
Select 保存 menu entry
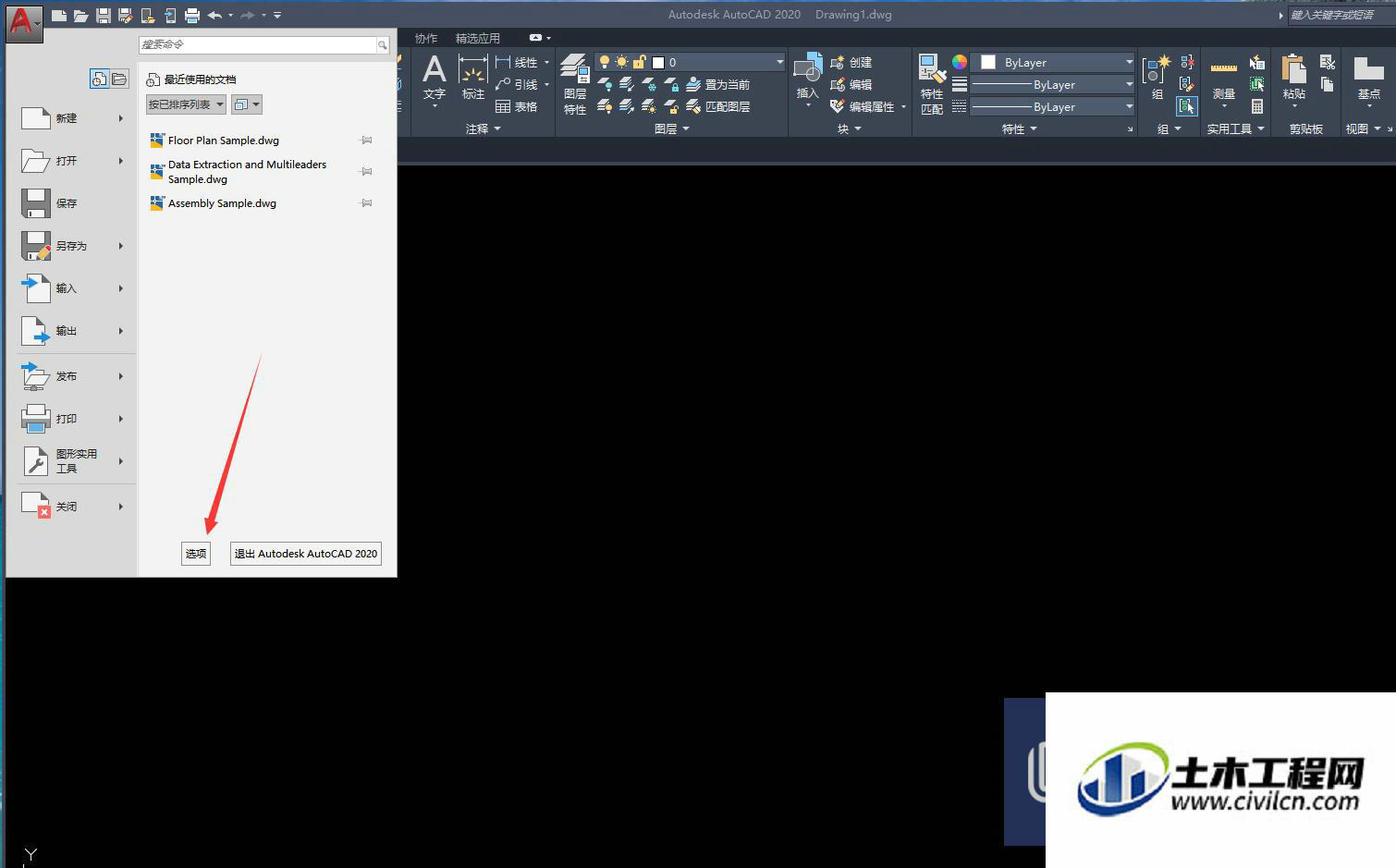tap(73, 203)
